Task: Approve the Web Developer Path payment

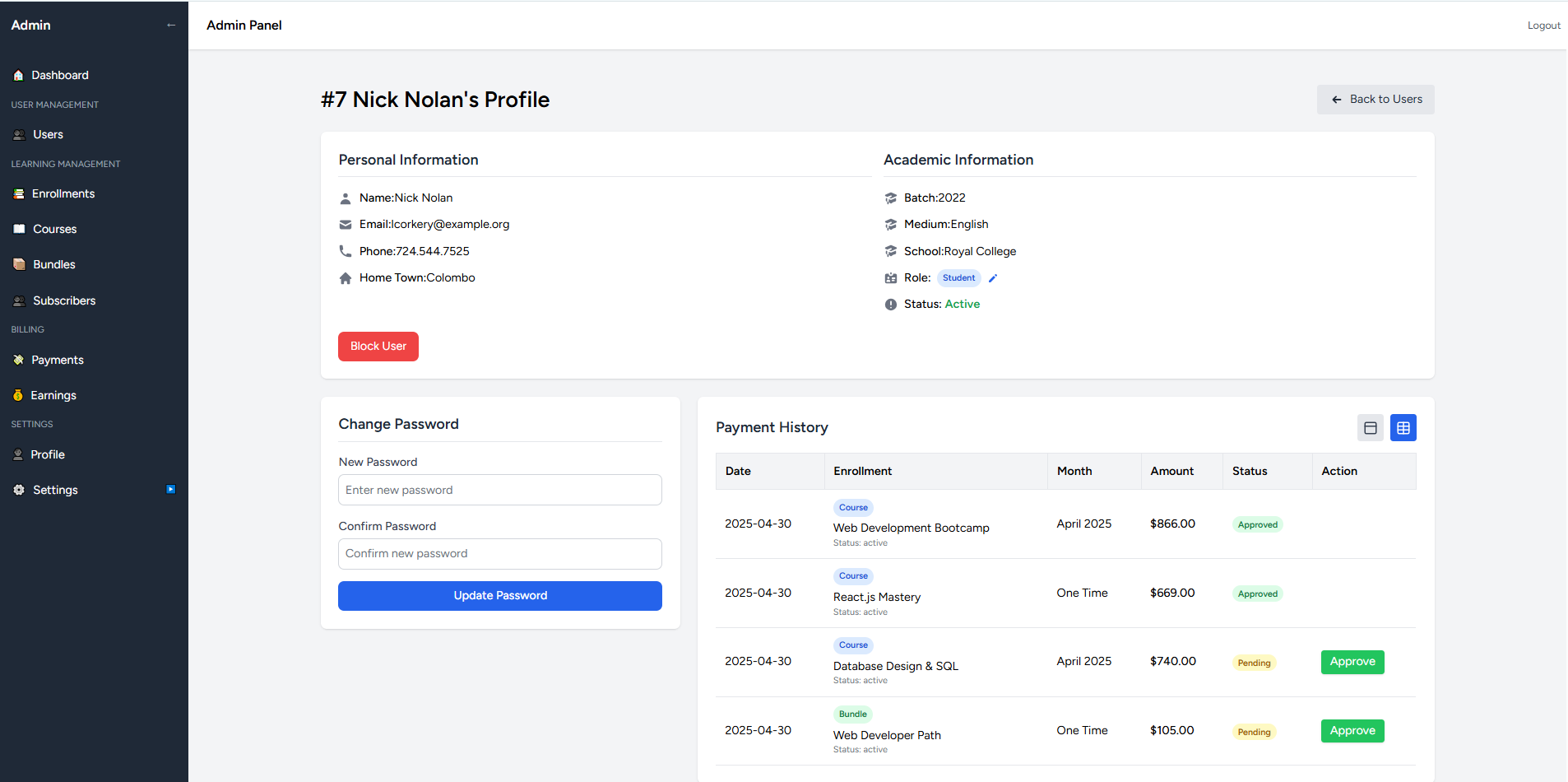Action: coord(1352,731)
